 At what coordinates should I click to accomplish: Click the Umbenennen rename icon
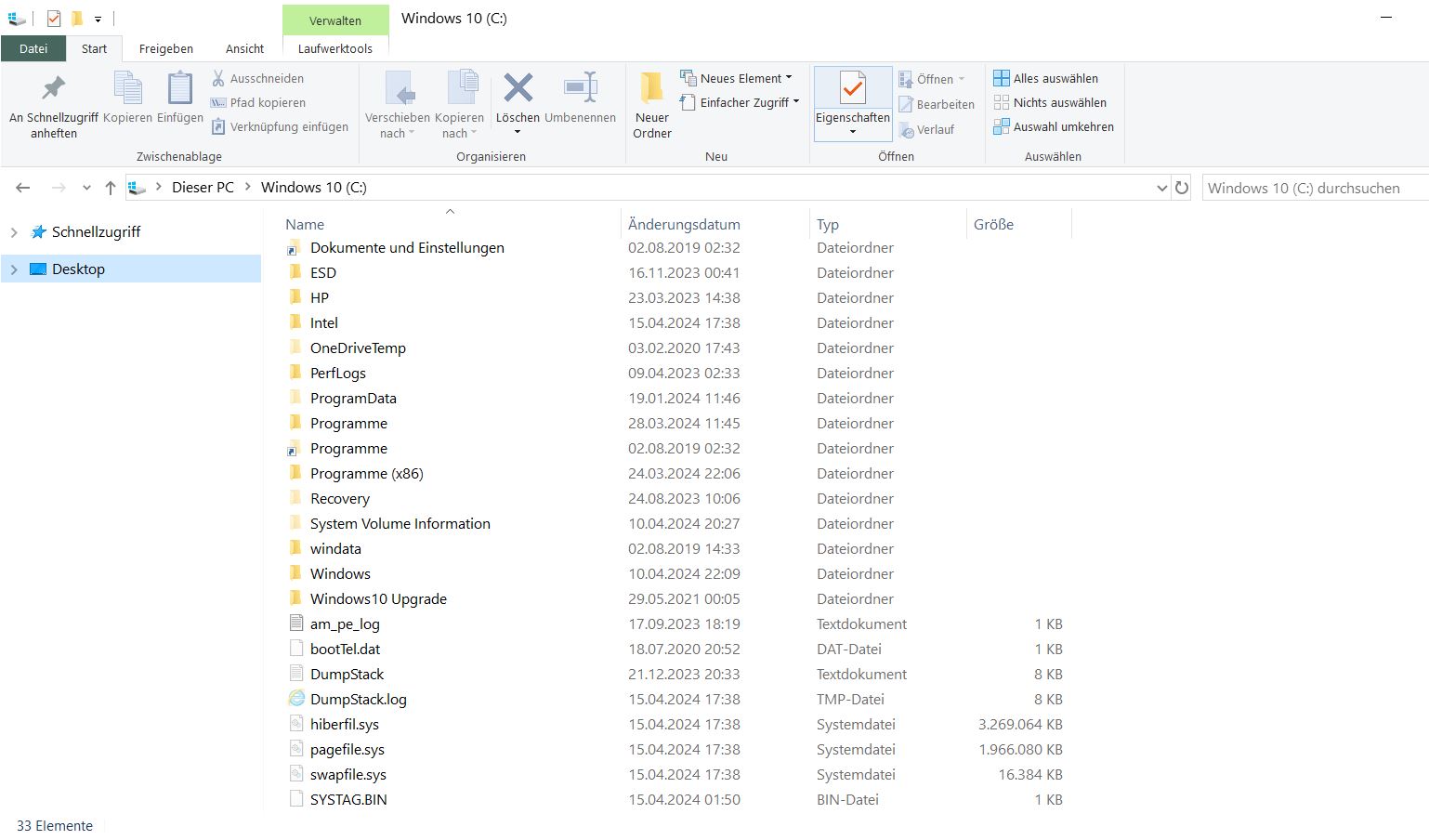click(580, 88)
